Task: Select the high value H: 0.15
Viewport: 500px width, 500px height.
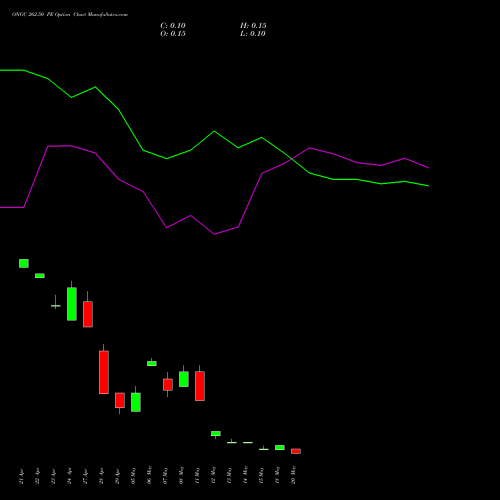Action: pyautogui.click(x=253, y=26)
